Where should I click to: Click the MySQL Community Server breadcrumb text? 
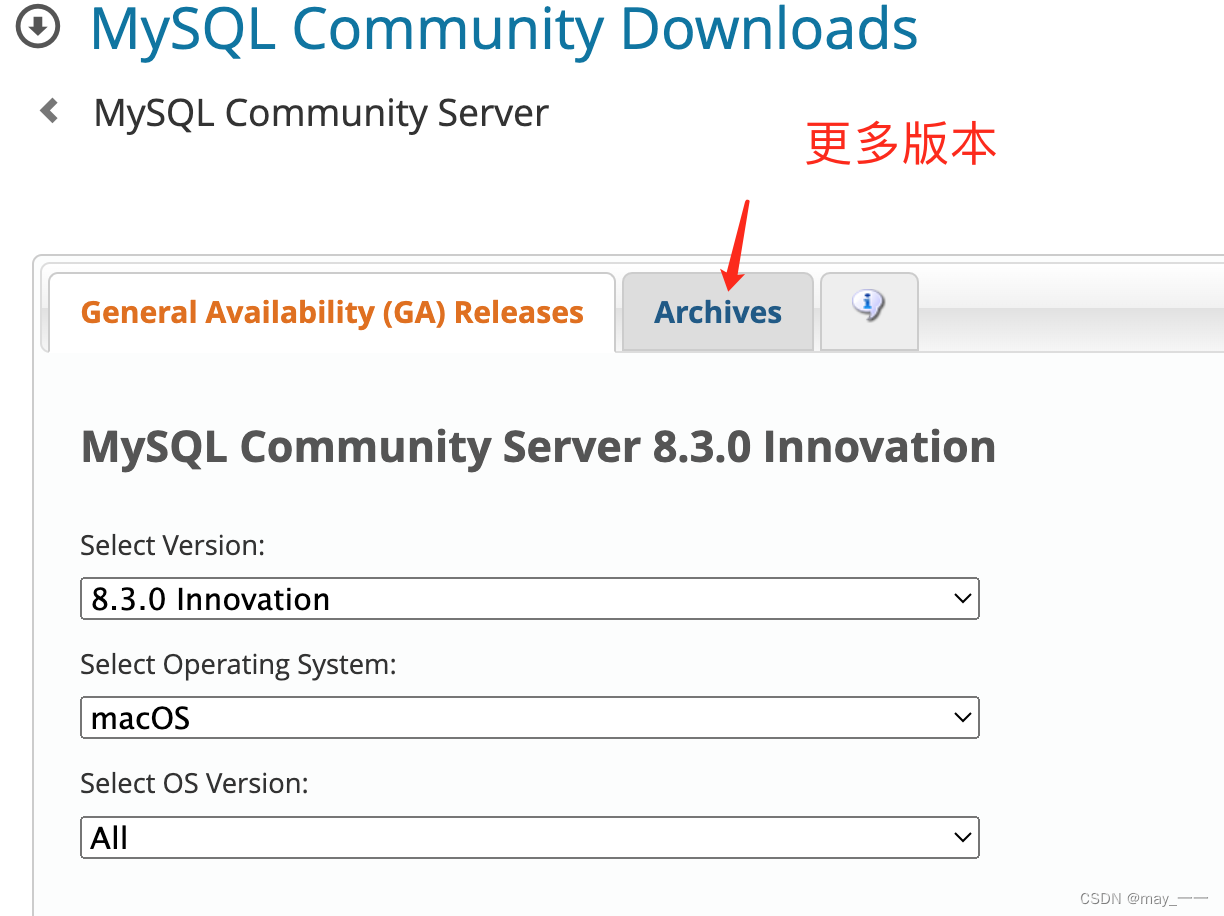pos(321,113)
